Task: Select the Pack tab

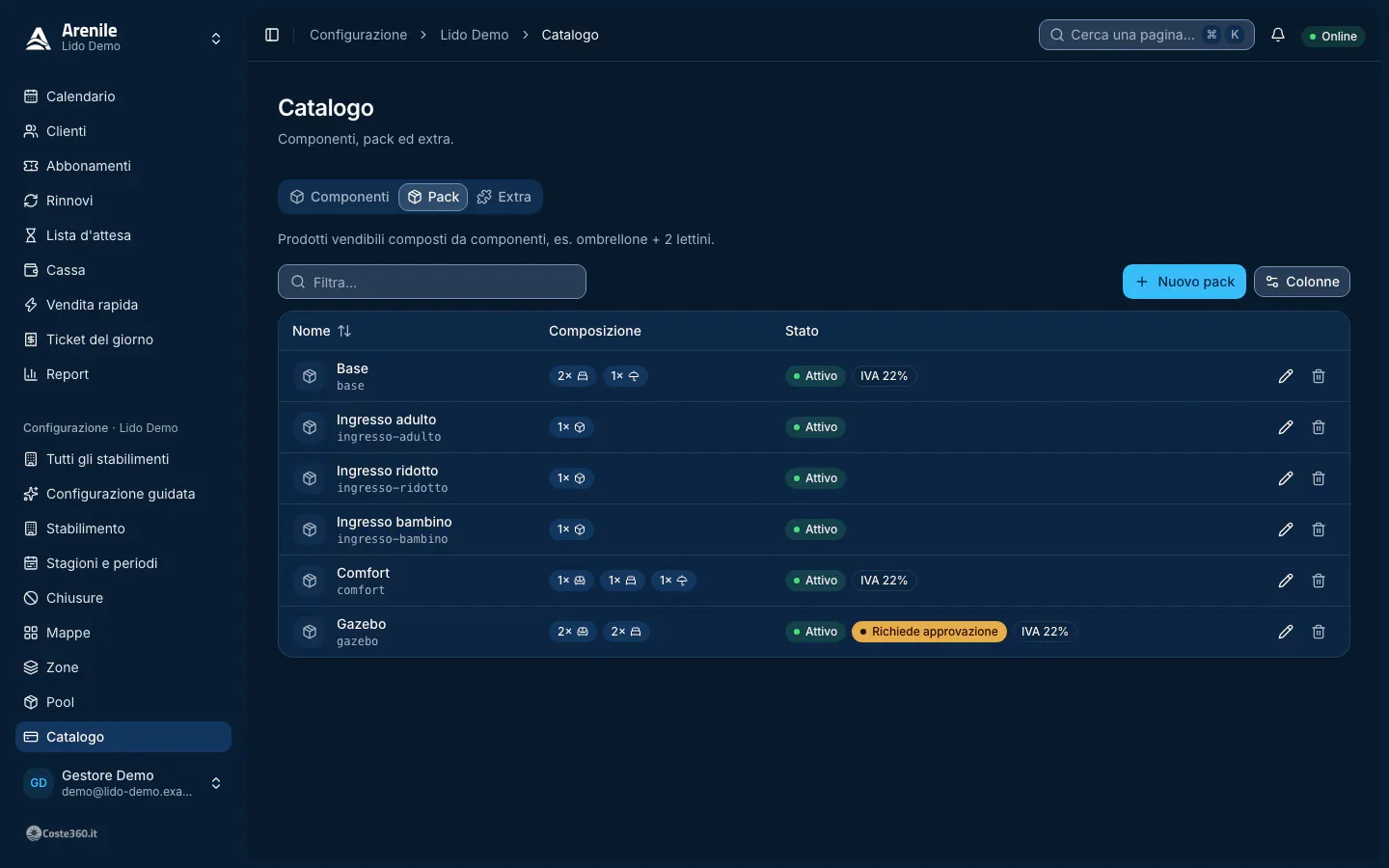Action: point(433,197)
